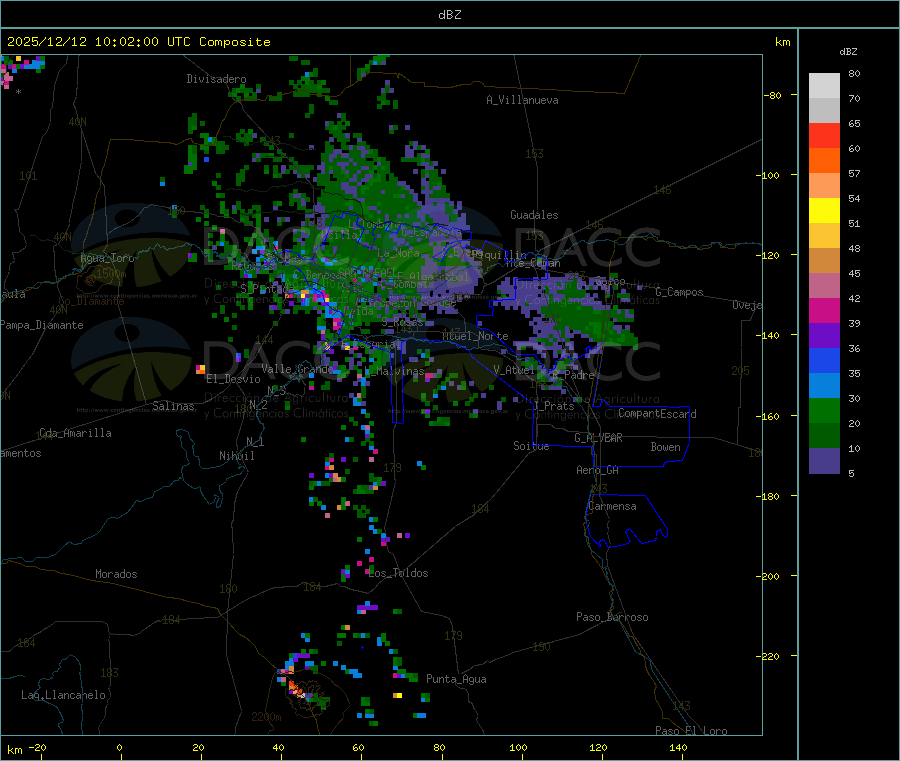Click the 100 km bottom axis label
The height and width of the screenshot is (761, 900).
pyautogui.click(x=518, y=747)
